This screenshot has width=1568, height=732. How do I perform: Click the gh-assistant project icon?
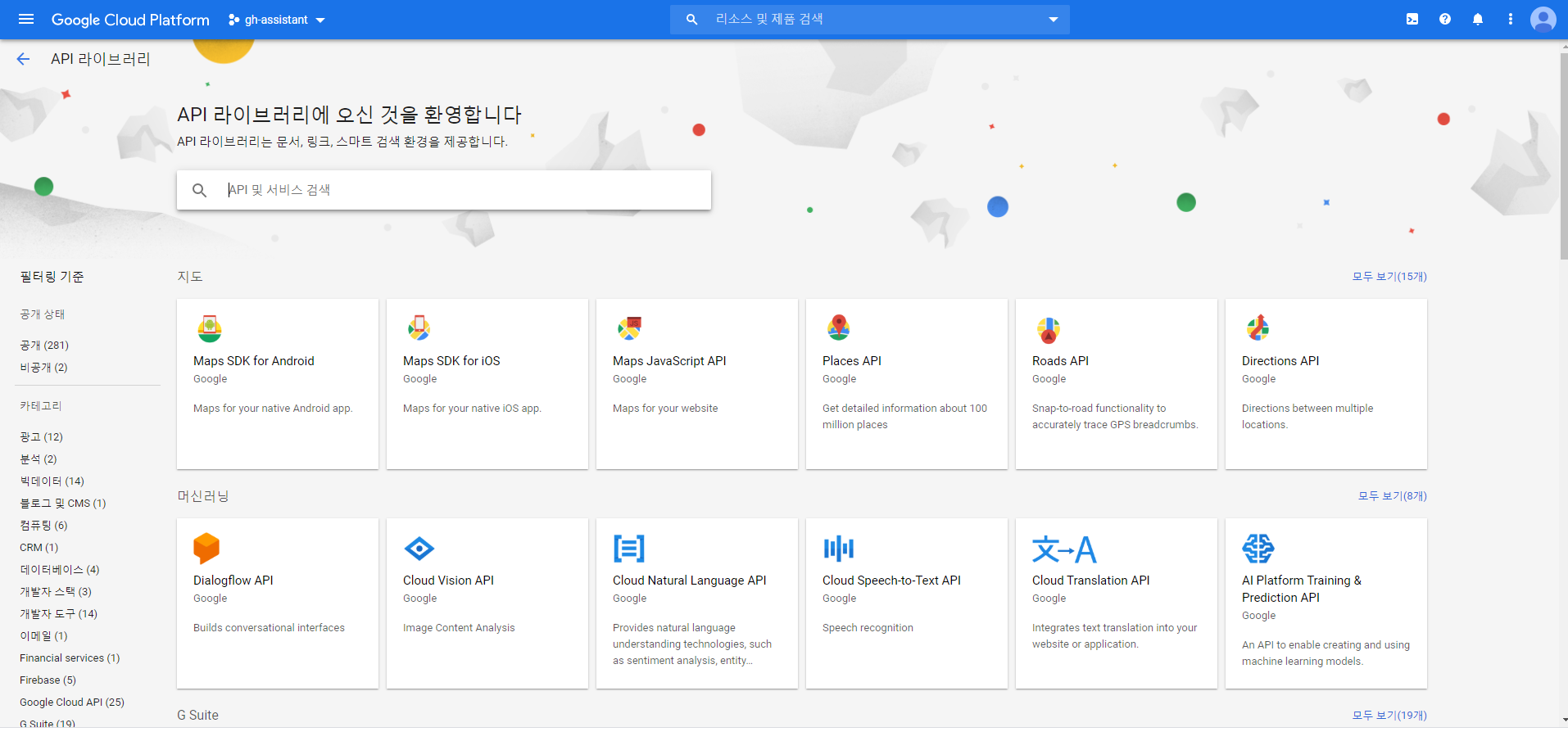click(x=233, y=20)
